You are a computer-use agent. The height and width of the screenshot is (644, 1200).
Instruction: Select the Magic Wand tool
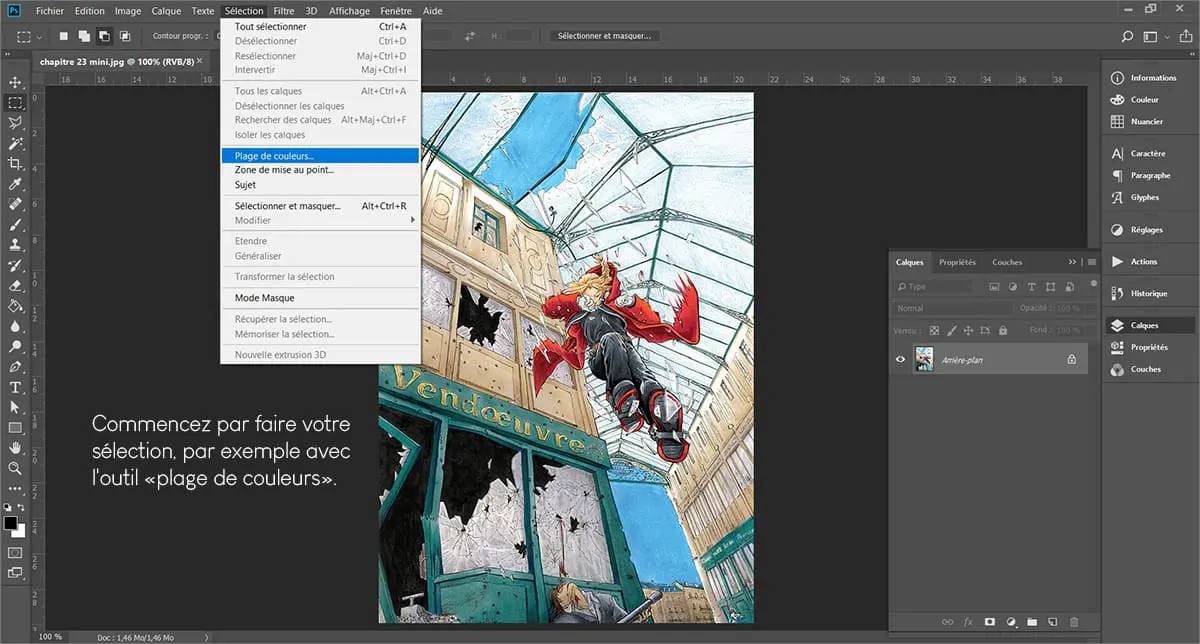click(15, 143)
